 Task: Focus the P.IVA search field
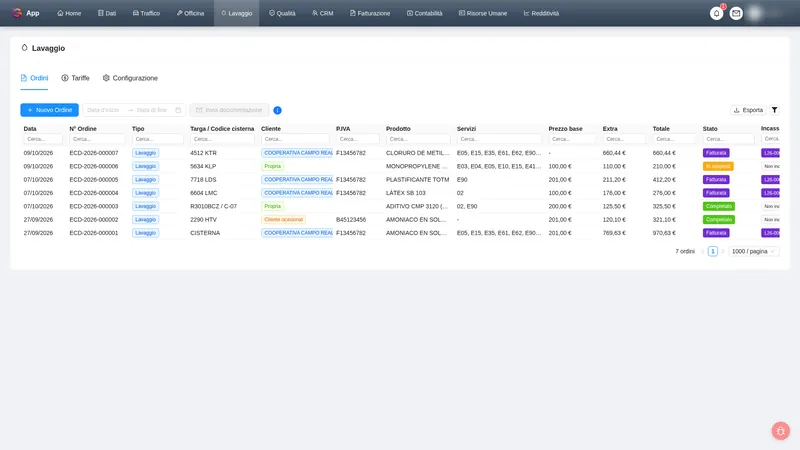pyautogui.click(x=358, y=139)
